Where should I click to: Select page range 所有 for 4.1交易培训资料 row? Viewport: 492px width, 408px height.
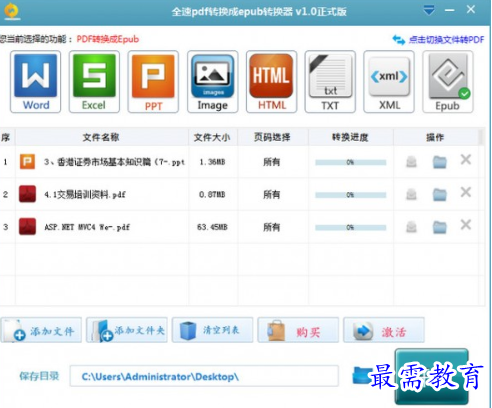pyautogui.click(x=272, y=194)
